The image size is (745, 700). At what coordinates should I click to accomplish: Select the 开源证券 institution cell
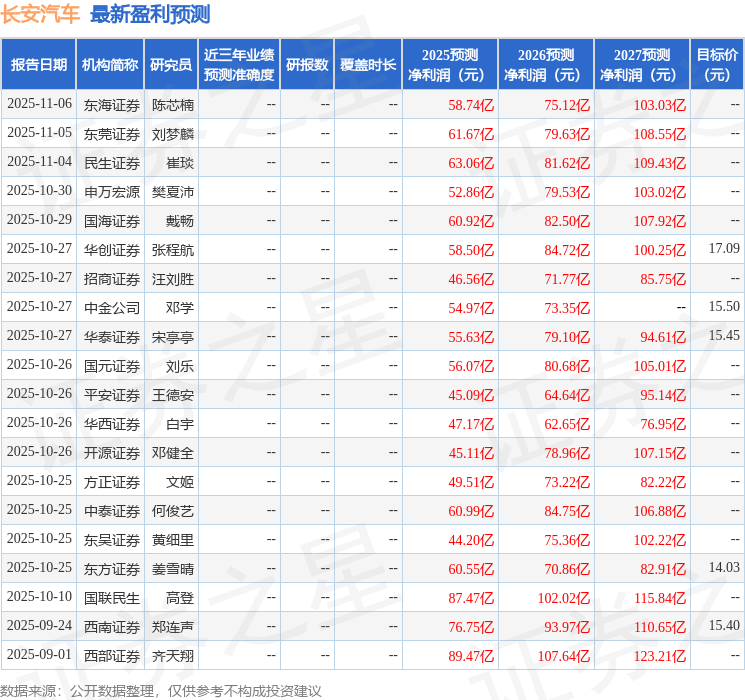point(112,453)
